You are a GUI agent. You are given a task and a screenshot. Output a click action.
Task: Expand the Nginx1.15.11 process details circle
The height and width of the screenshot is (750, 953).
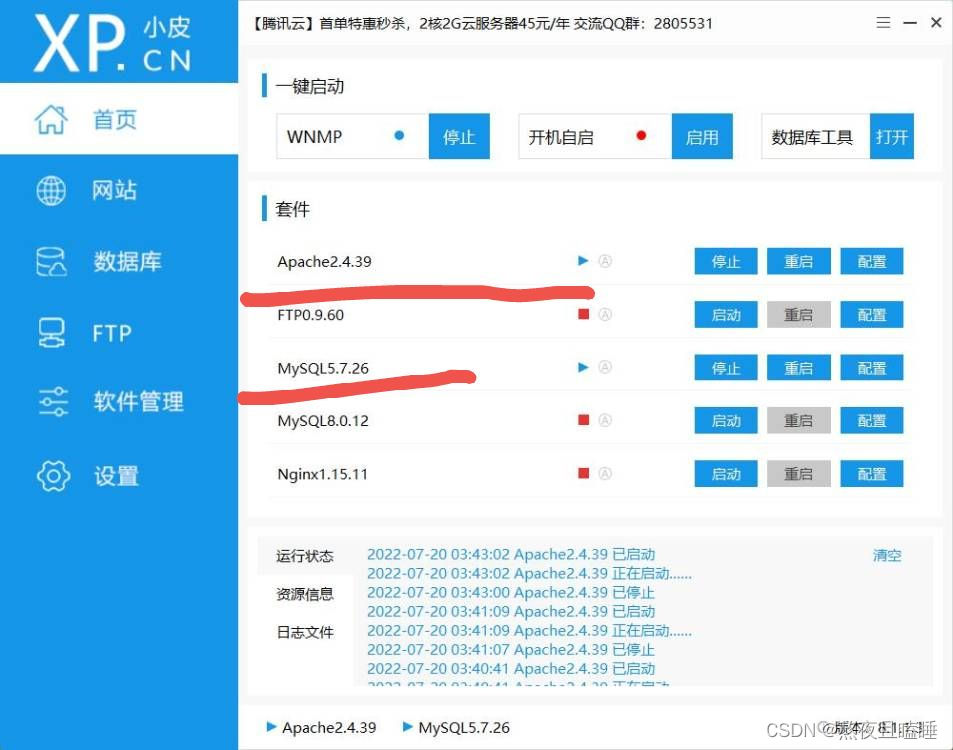(606, 473)
